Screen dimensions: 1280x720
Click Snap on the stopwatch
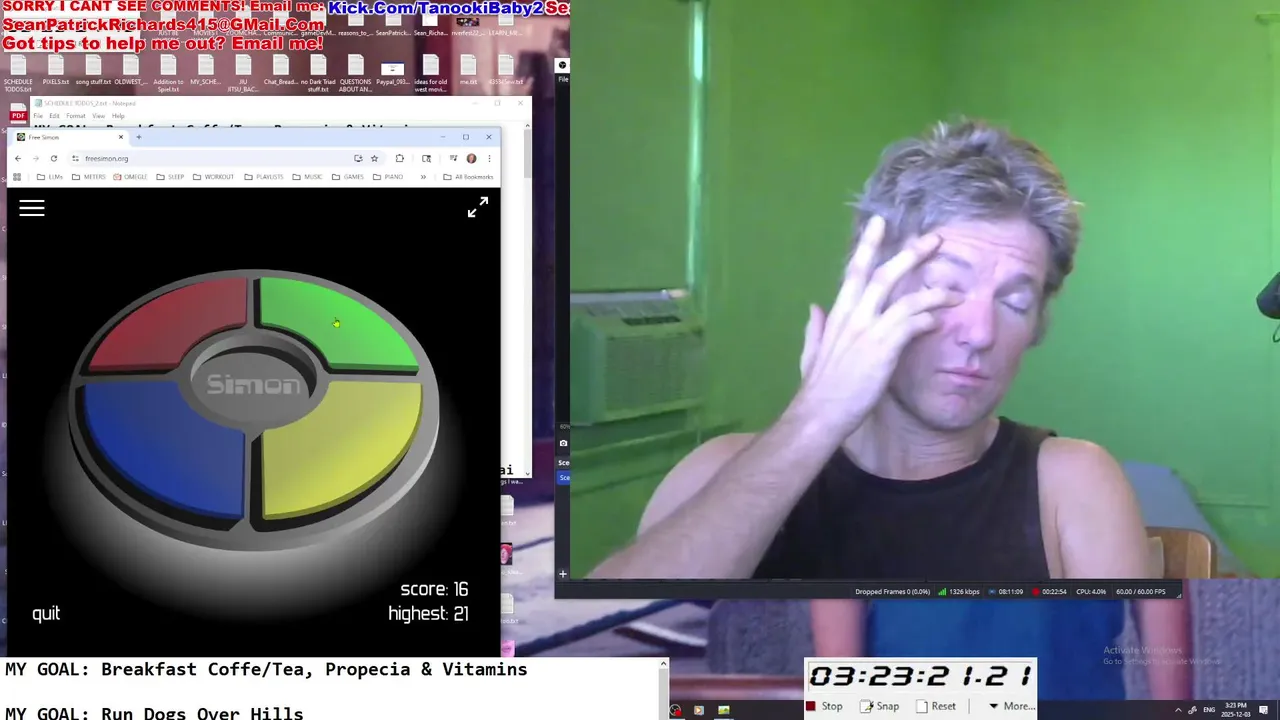(x=879, y=706)
